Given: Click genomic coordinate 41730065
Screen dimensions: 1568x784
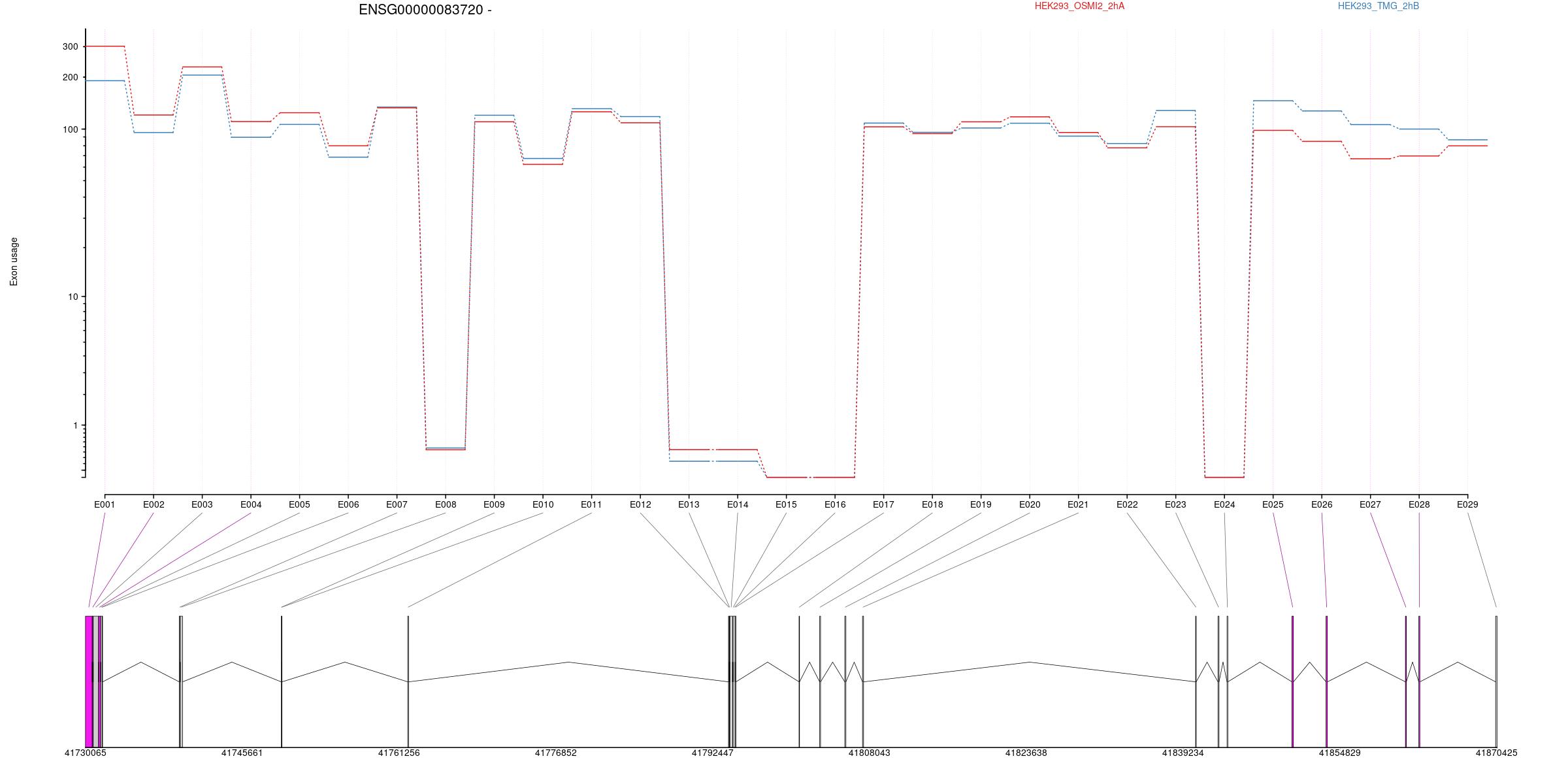Looking at the screenshot, I should [85, 753].
